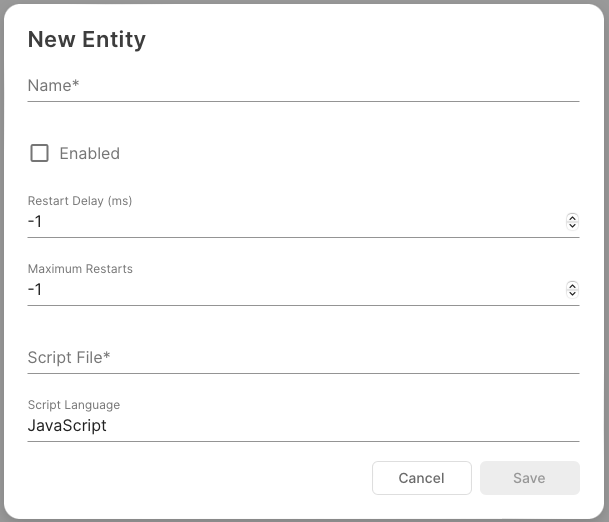Click the Maximum Restarts label

80,269
